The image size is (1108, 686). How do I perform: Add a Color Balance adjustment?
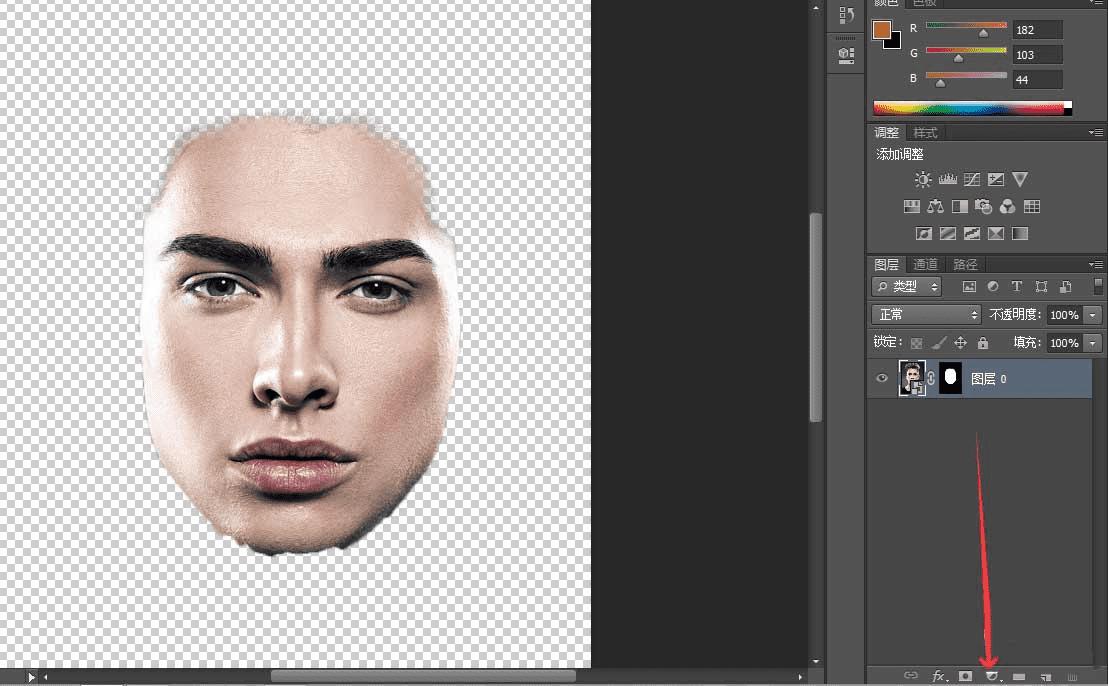(x=935, y=207)
